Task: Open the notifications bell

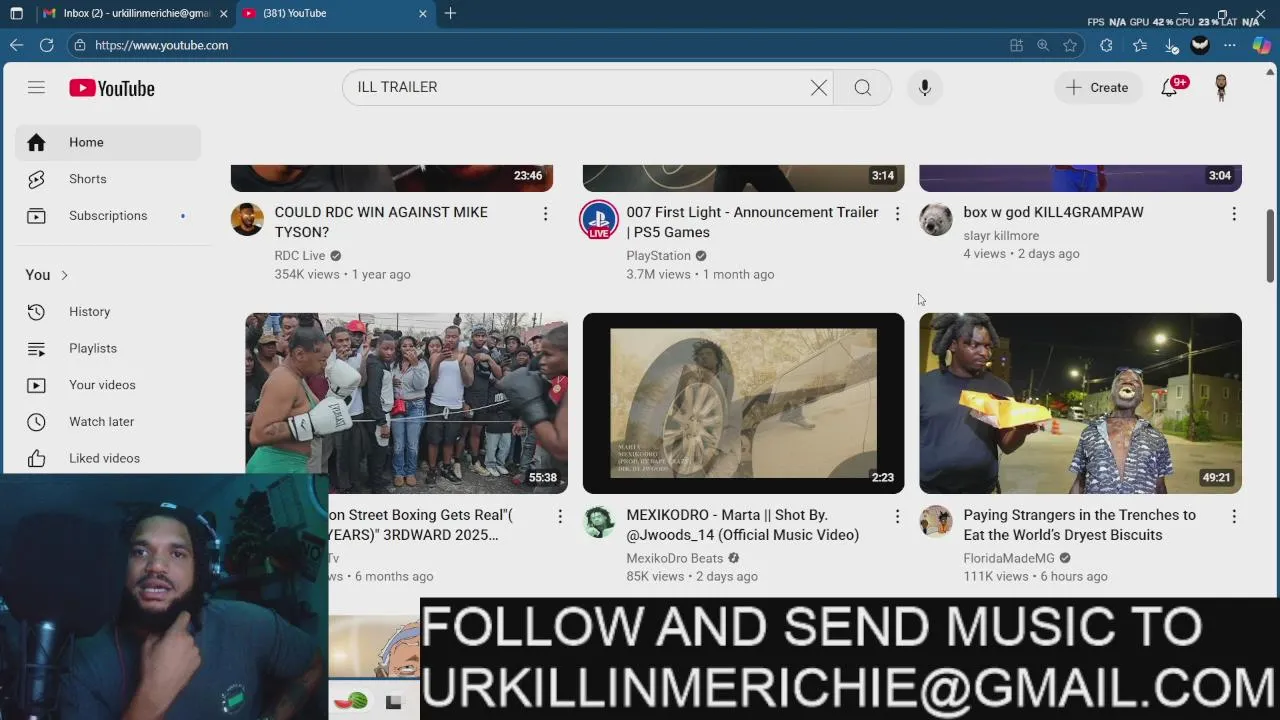Action: (x=1170, y=88)
